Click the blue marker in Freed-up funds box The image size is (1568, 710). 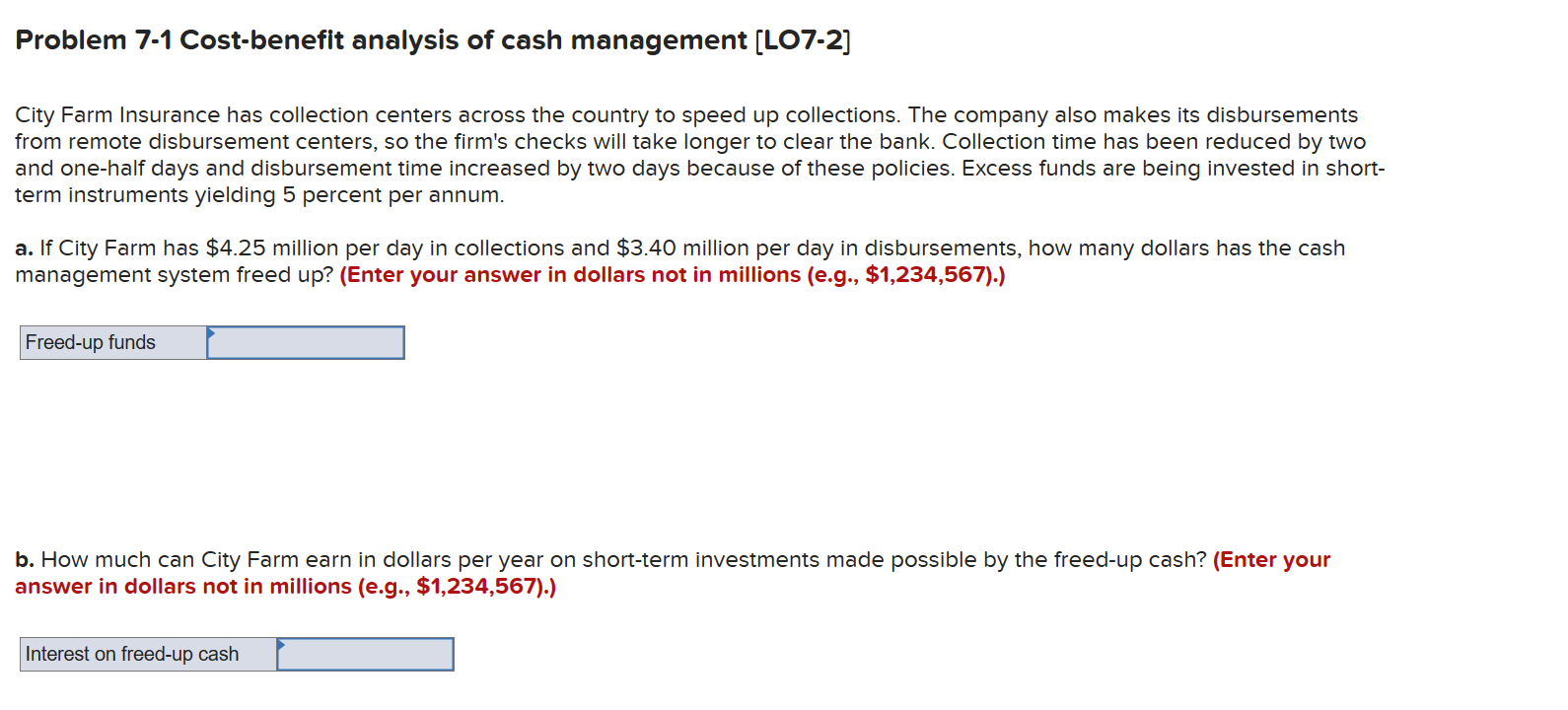tap(211, 335)
